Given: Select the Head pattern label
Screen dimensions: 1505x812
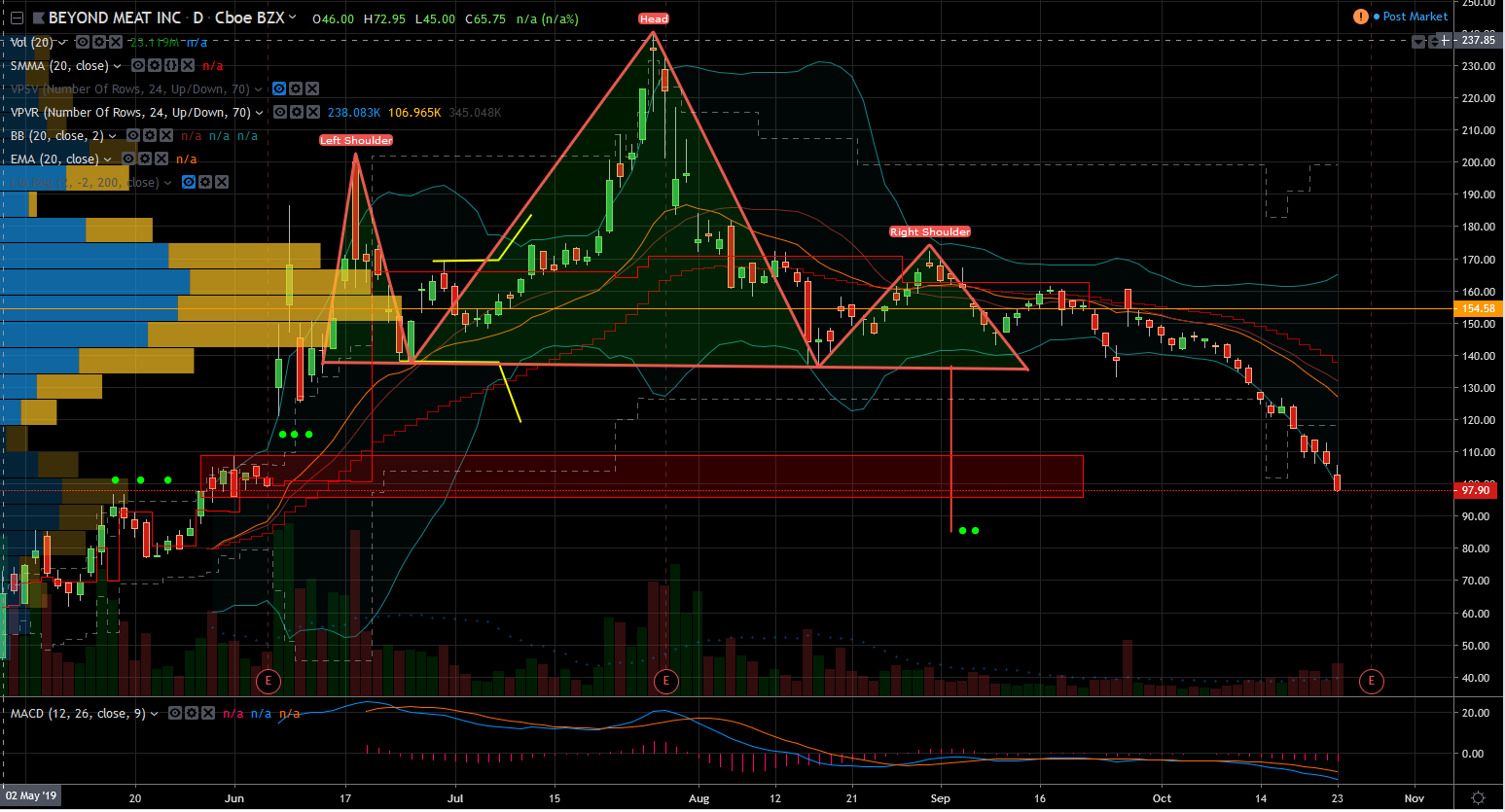Looking at the screenshot, I should pyautogui.click(x=654, y=18).
